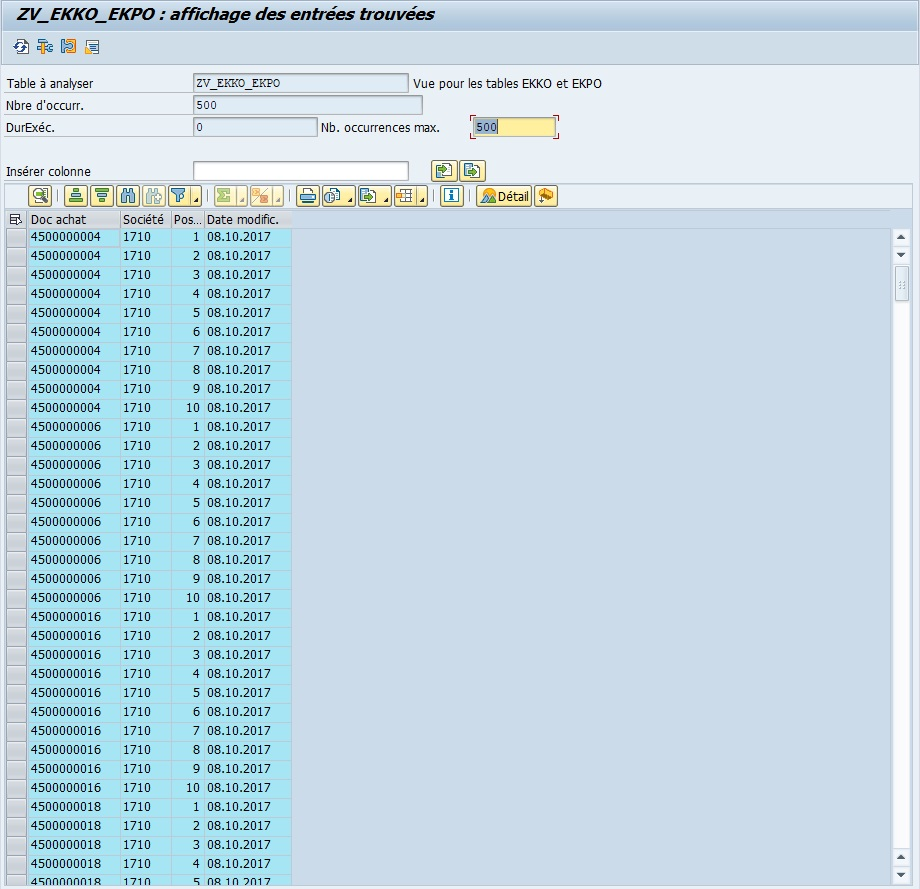This screenshot has width=920, height=889.
Task: Click the Set Filter funnel icon
Action: (179, 196)
